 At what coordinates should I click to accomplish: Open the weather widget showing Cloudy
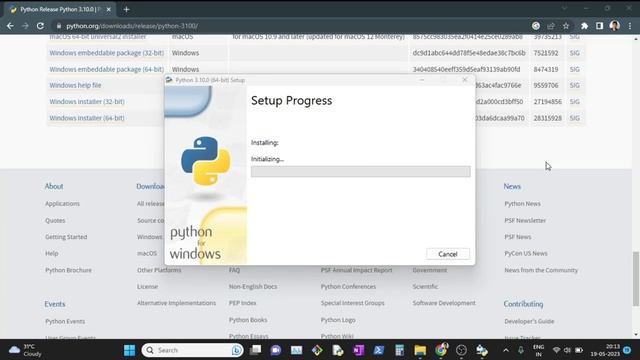[x=25, y=350]
